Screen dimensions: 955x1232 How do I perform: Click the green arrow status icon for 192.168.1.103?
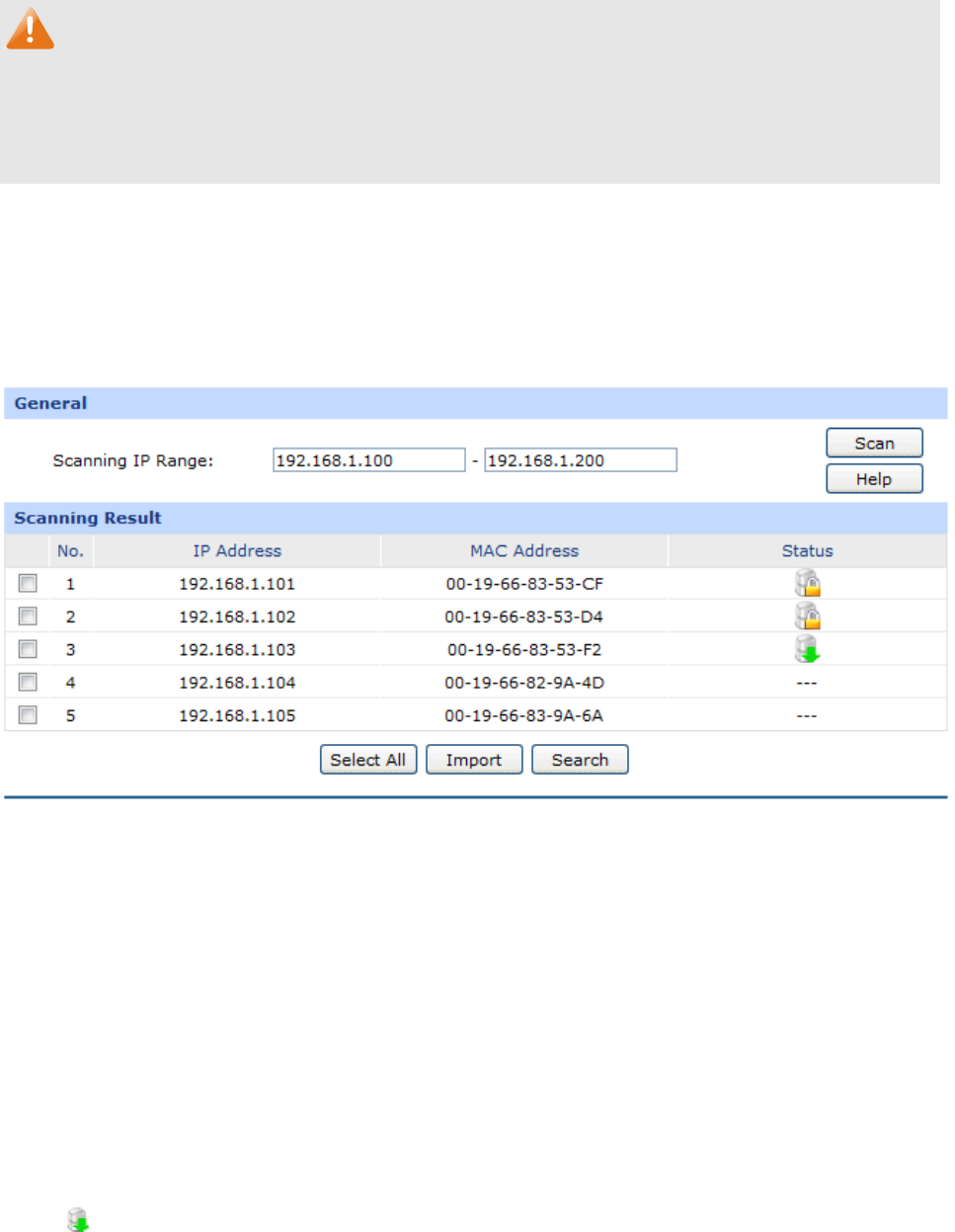tap(808, 649)
